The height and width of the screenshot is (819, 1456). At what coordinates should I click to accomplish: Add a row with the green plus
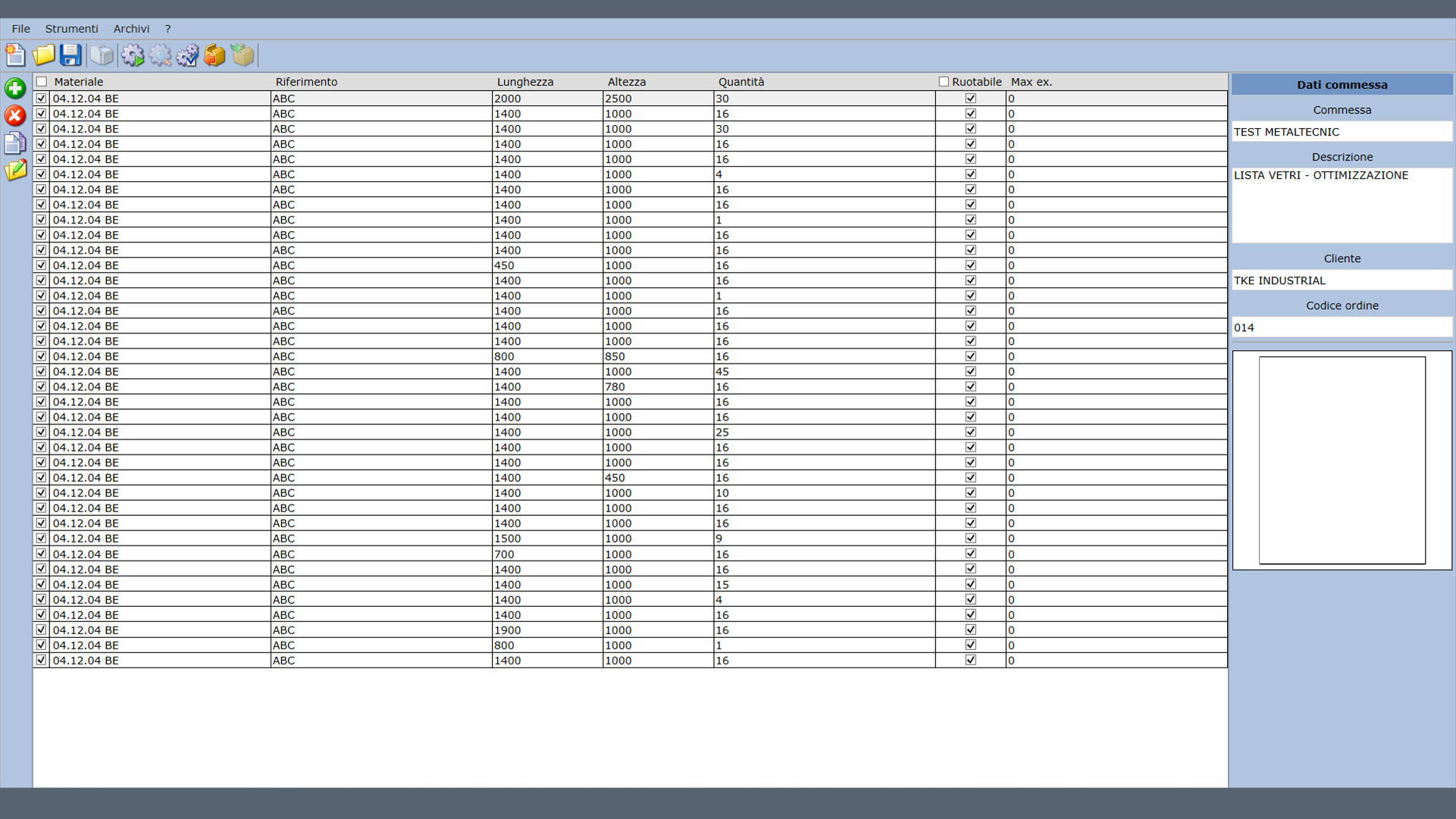point(15,89)
